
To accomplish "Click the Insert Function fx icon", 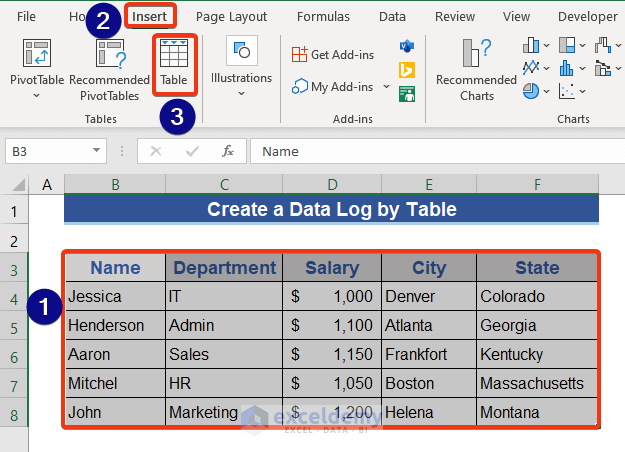I will [x=228, y=151].
